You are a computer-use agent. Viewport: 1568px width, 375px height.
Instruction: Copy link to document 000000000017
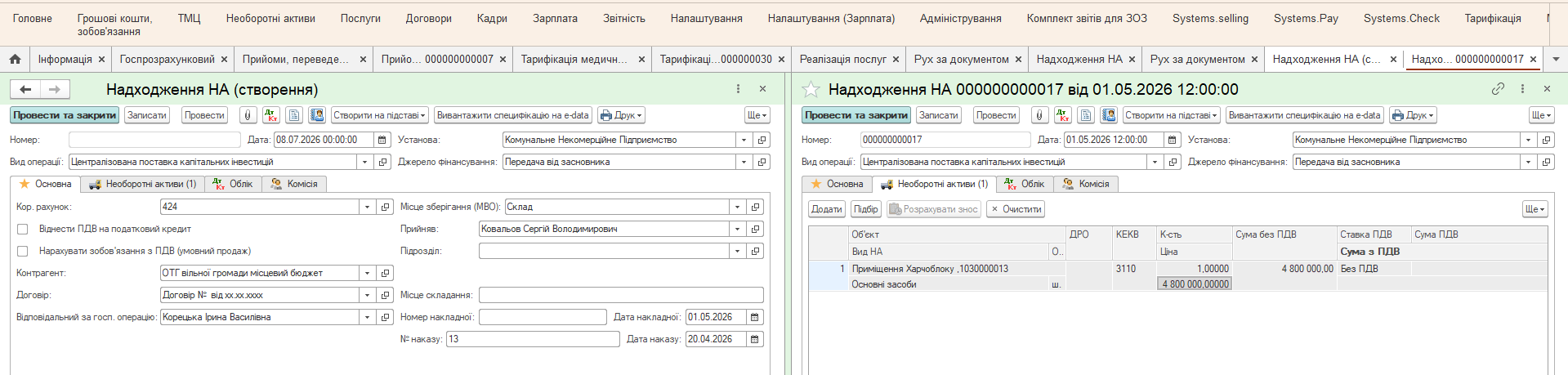1498,88
